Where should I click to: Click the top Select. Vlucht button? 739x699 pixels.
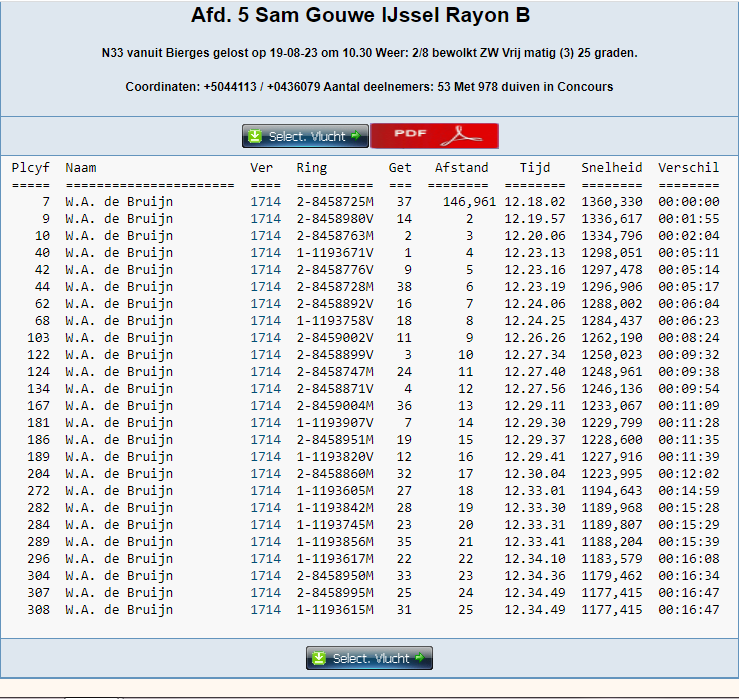point(305,136)
